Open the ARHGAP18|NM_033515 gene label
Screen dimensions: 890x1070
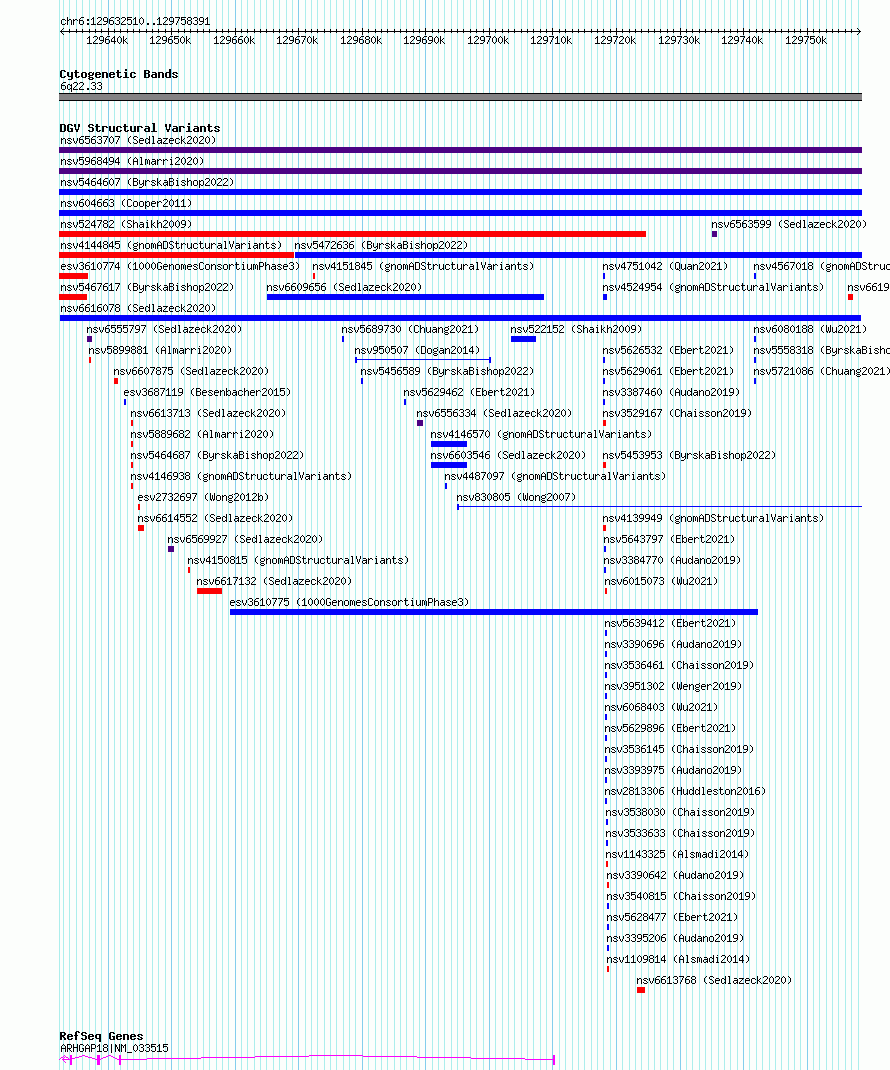(114, 1048)
